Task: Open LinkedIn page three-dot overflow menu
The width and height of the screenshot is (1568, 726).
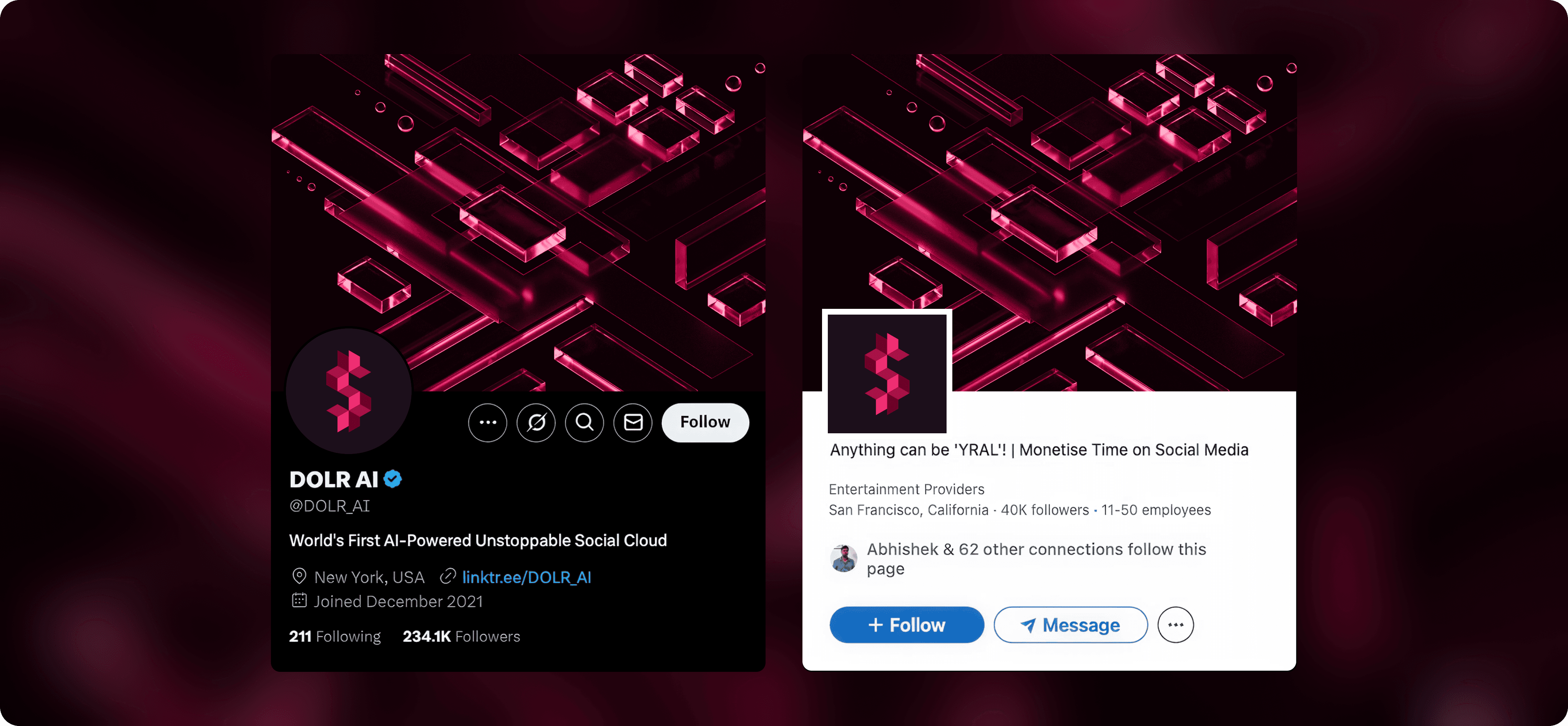Action: point(1175,624)
